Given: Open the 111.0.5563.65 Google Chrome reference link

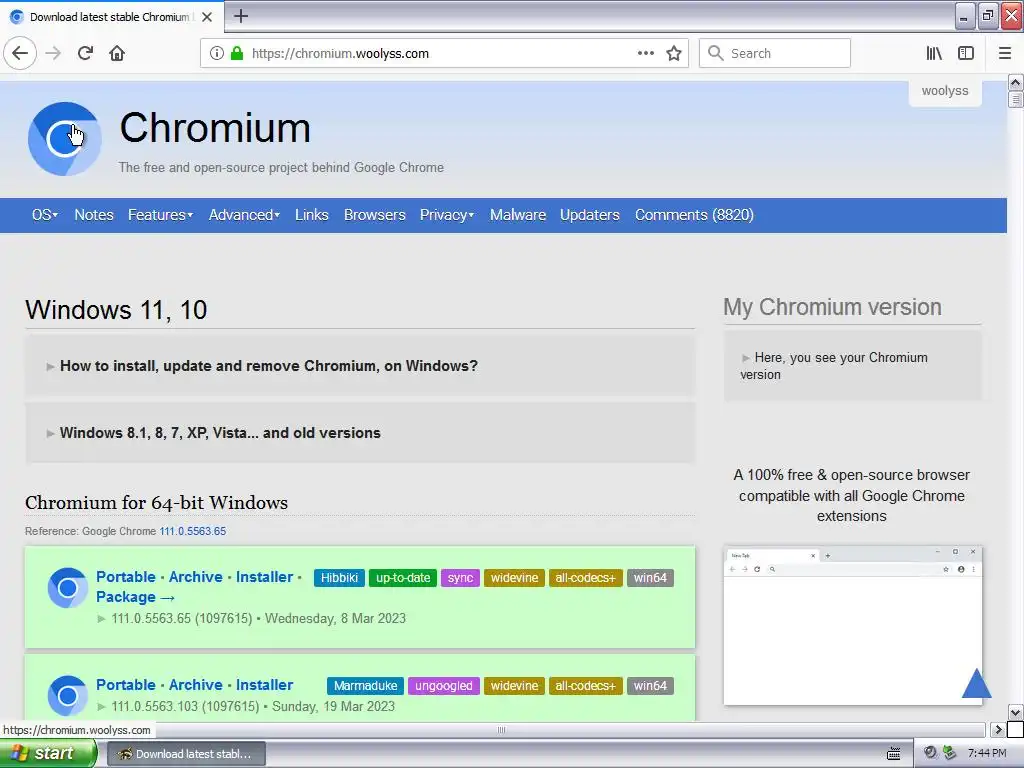Looking at the screenshot, I should (193, 532).
